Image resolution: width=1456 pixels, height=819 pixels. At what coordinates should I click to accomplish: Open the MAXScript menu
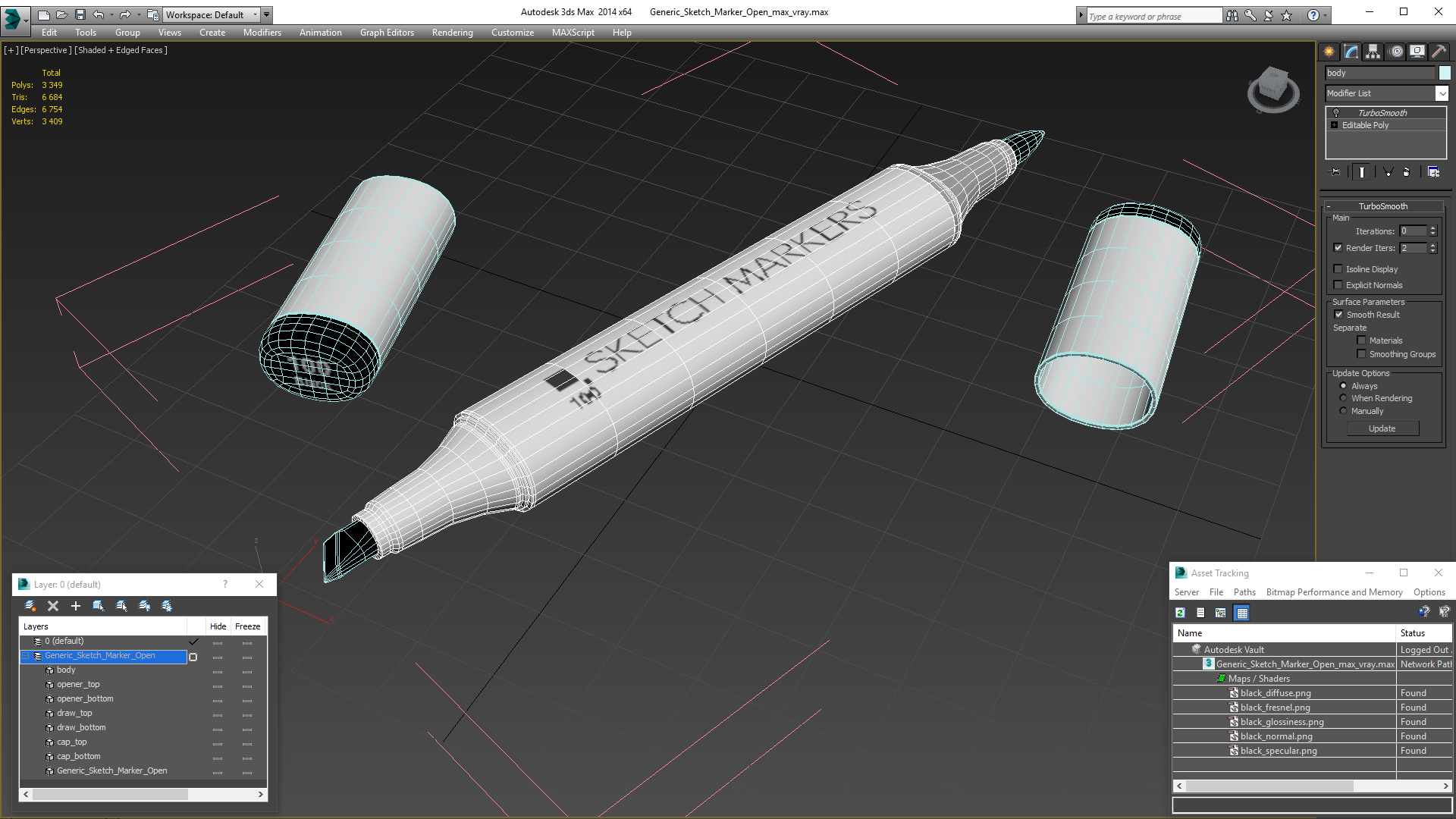click(x=573, y=33)
